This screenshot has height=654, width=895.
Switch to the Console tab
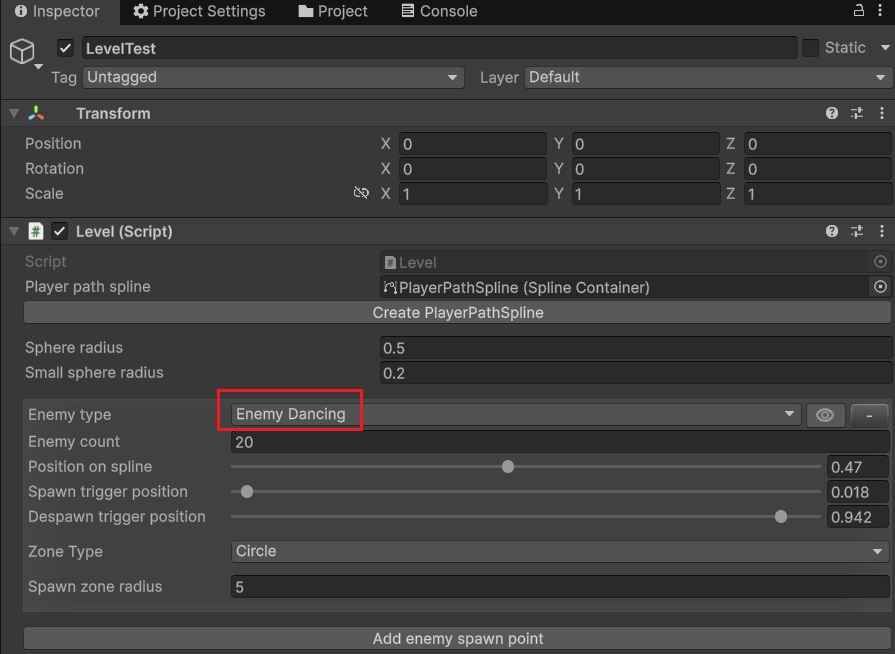[438, 11]
